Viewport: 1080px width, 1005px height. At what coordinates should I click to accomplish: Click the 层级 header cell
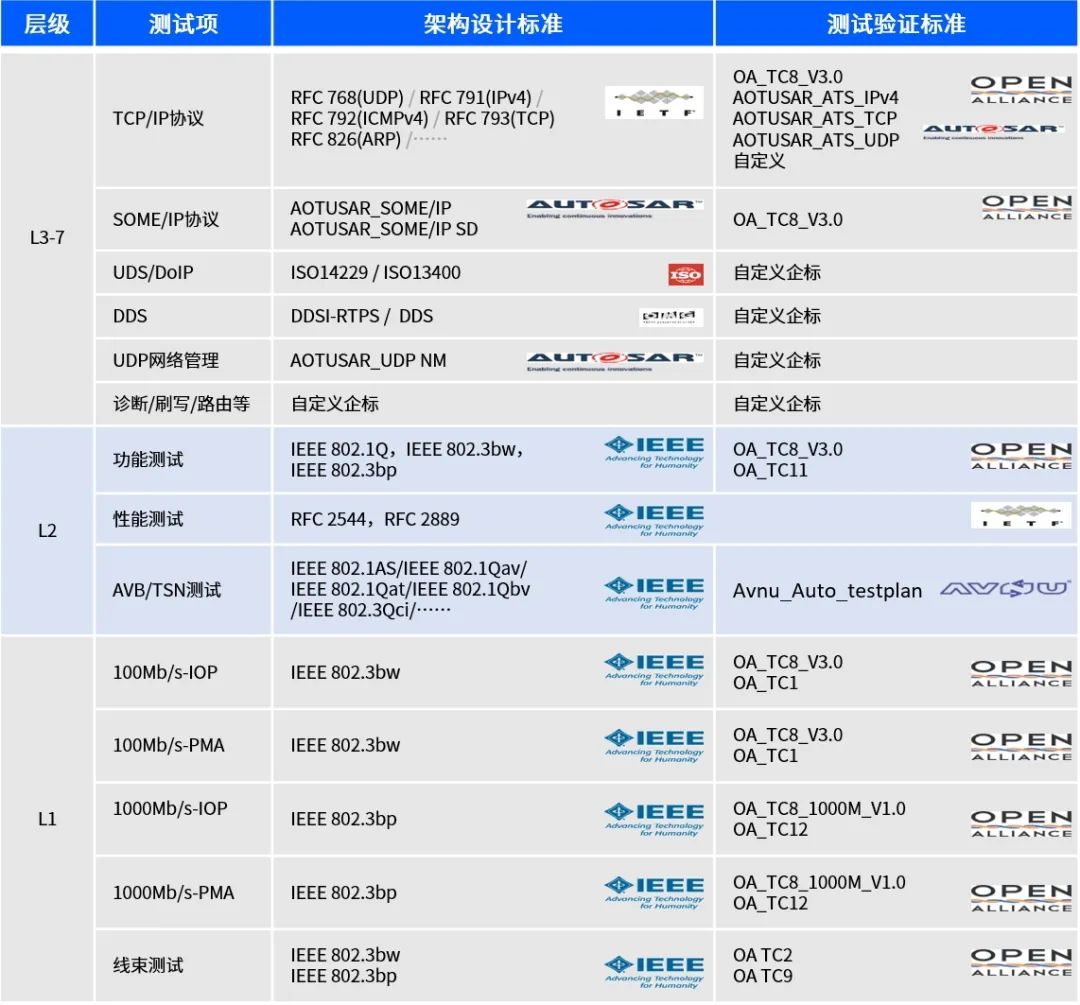pyautogui.click(x=47, y=24)
